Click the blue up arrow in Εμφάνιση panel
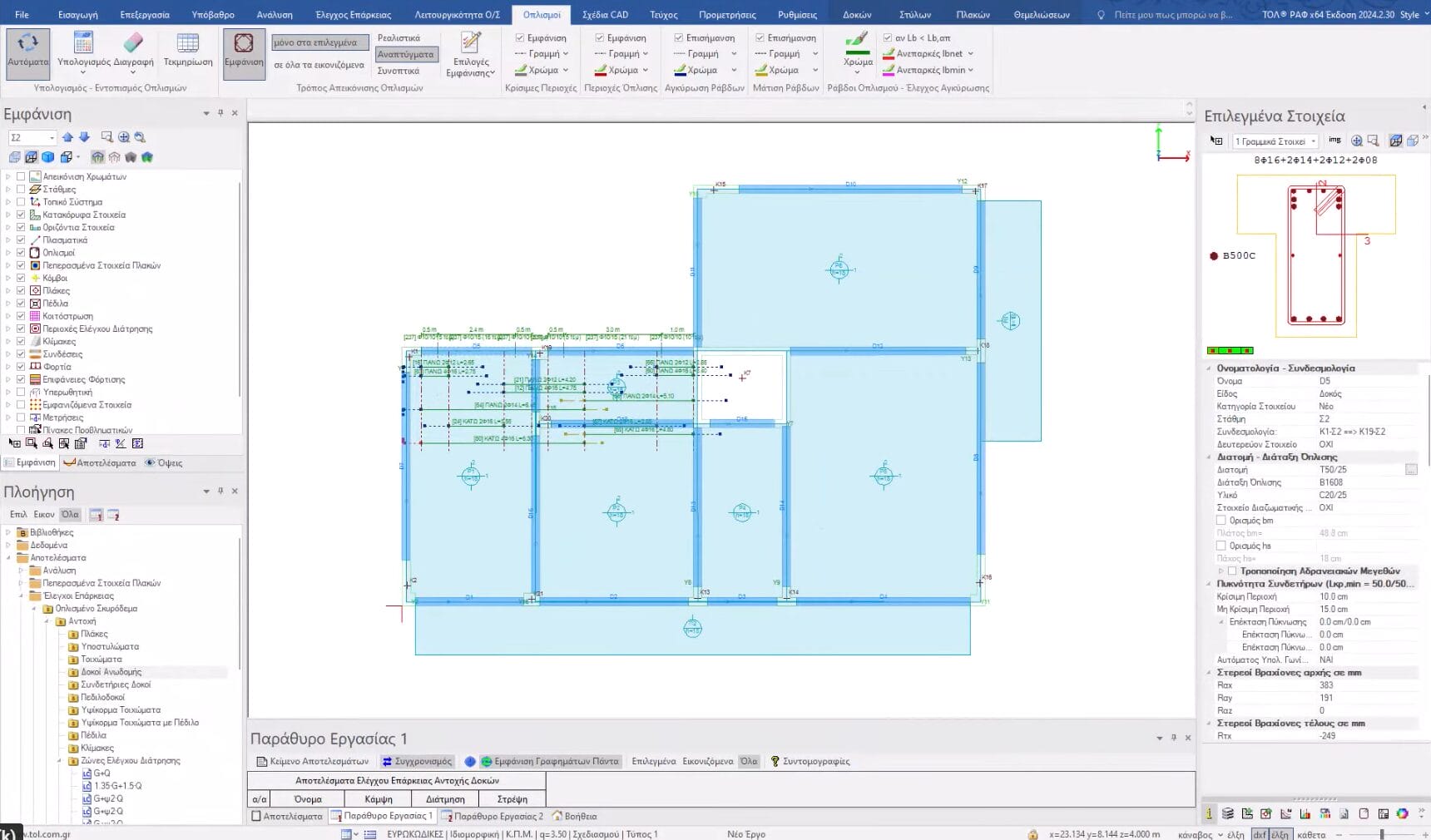 67,137
